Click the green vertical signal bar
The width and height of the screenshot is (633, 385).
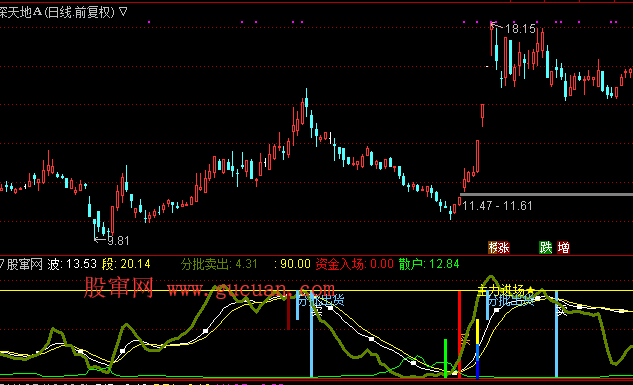[x=446, y=358]
